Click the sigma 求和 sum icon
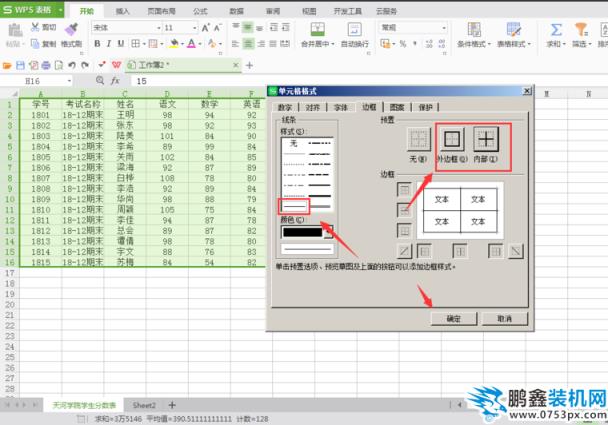 (x=556, y=29)
